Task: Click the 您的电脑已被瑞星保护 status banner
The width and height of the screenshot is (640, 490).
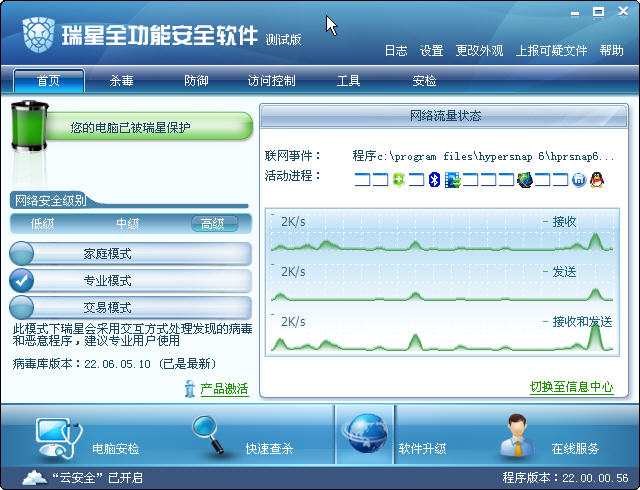Action: pos(149,127)
